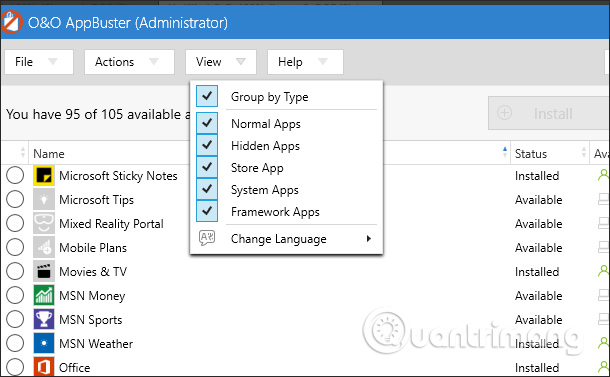Click sort arrows beside Name column

click(505, 153)
